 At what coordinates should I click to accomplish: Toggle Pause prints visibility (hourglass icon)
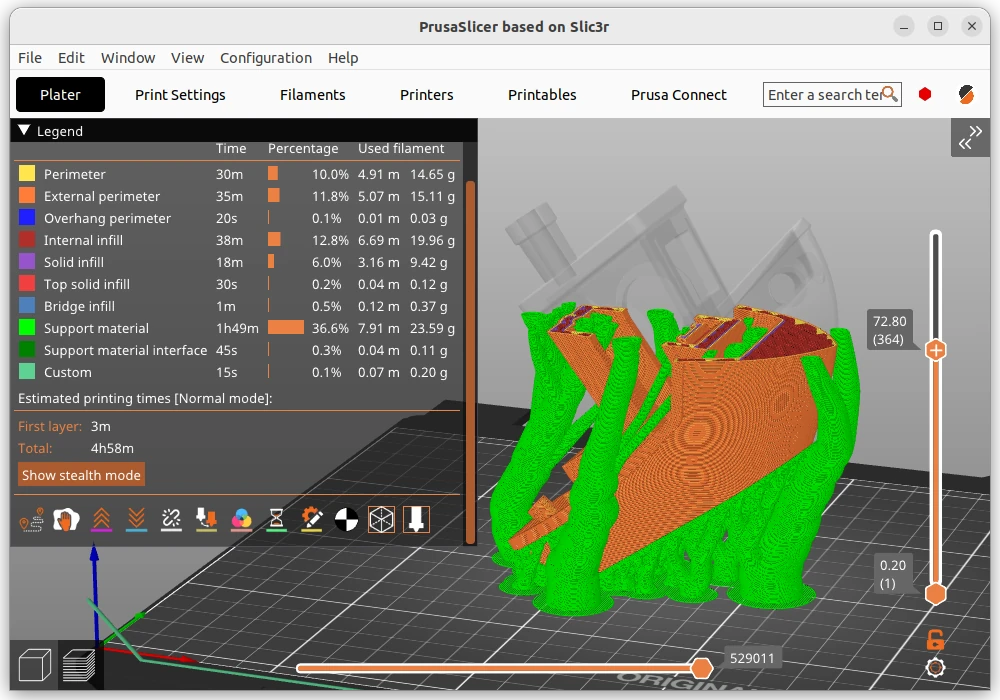click(276, 520)
